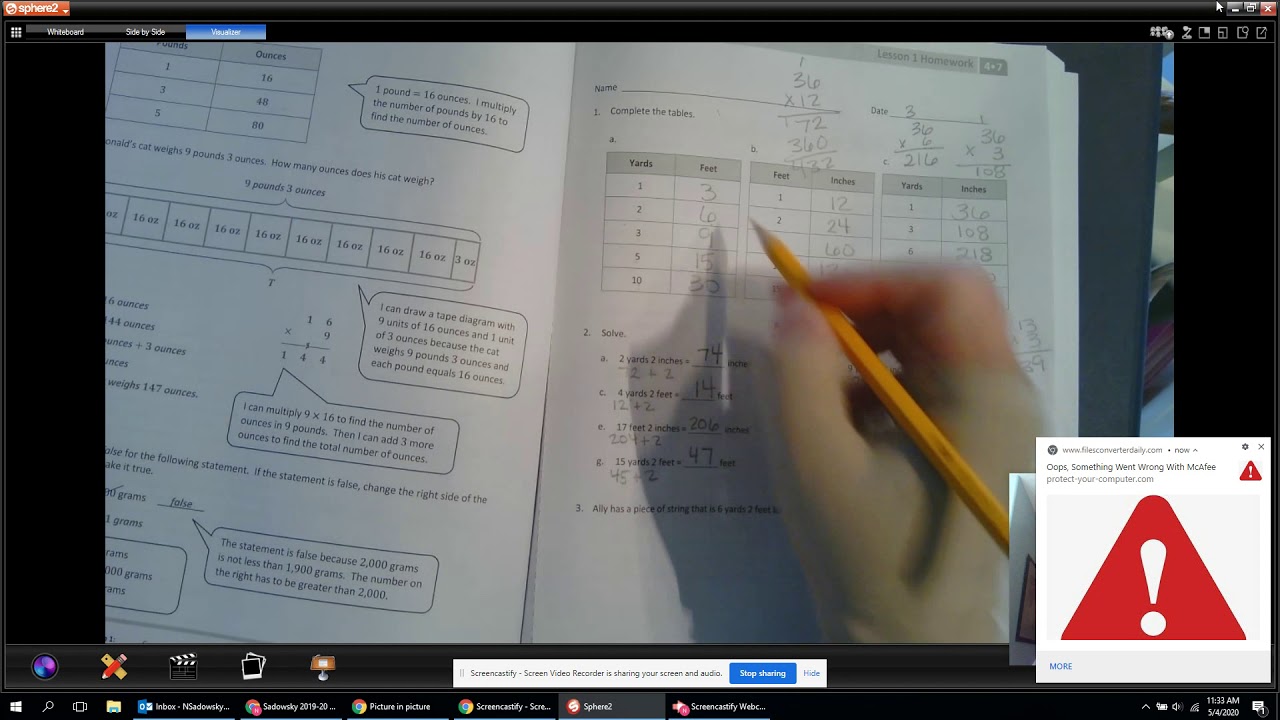Open Outlook Inbox taskbar window
The image size is (1280, 720).
point(183,706)
